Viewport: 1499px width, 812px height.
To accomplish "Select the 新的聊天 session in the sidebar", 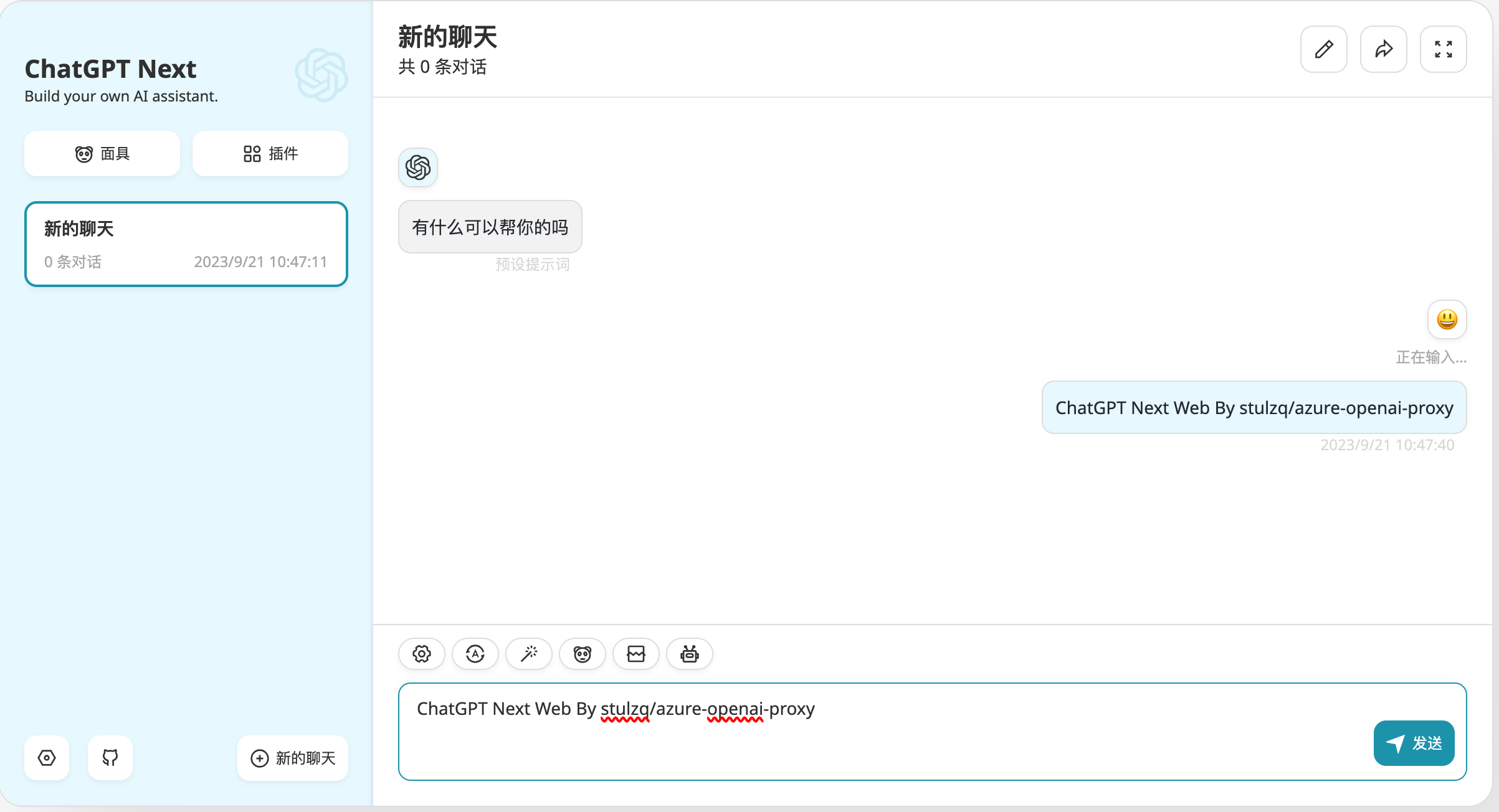I will pyautogui.click(x=186, y=243).
